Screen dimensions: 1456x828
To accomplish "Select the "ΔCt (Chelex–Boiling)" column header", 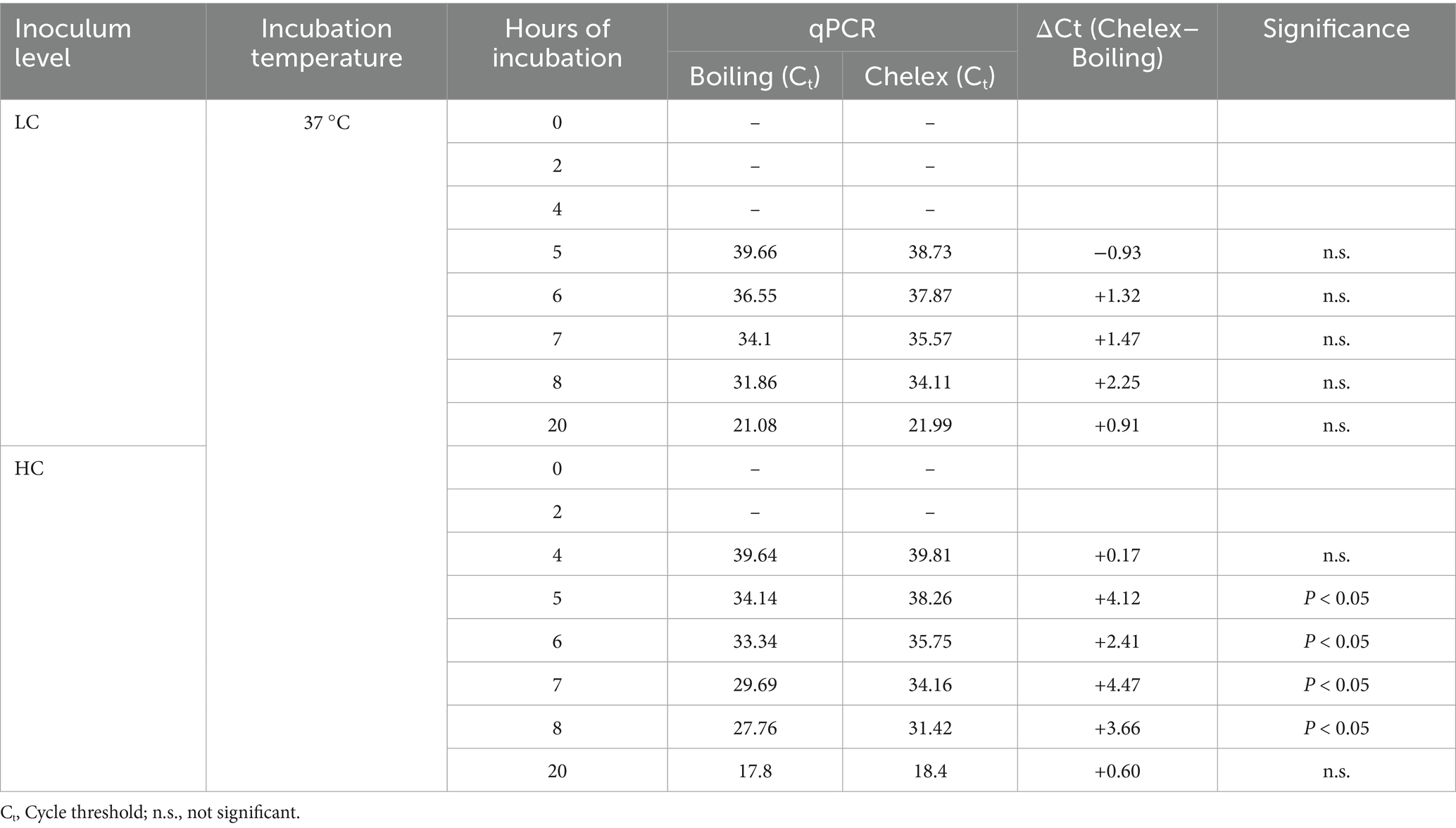I will coord(1117,43).
